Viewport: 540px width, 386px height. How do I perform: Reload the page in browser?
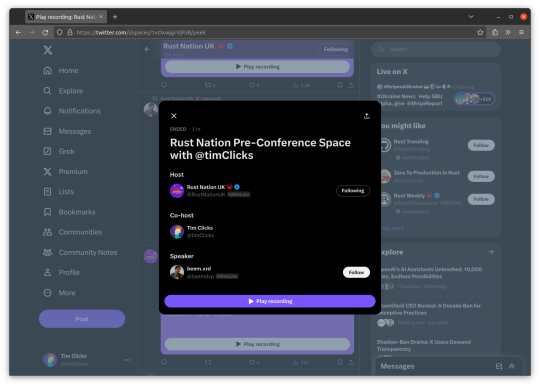click(45, 32)
